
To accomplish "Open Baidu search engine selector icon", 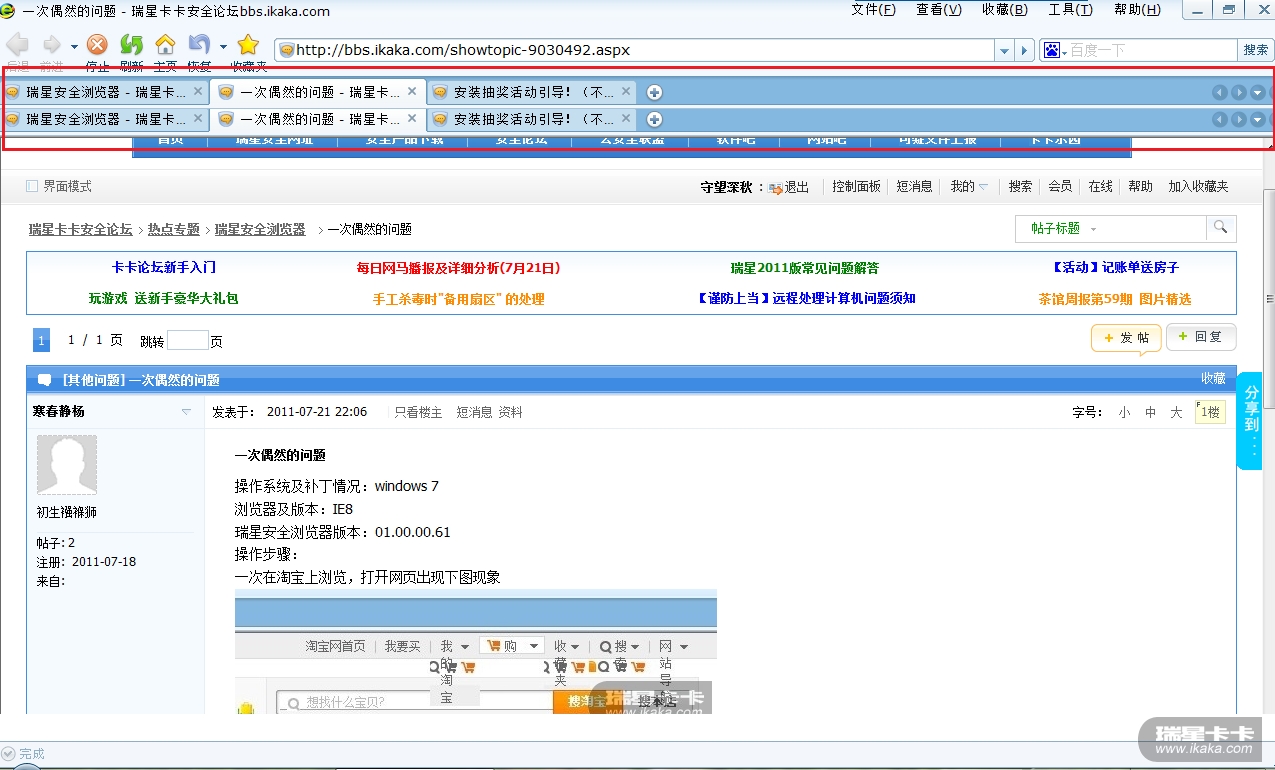I will 1054,50.
